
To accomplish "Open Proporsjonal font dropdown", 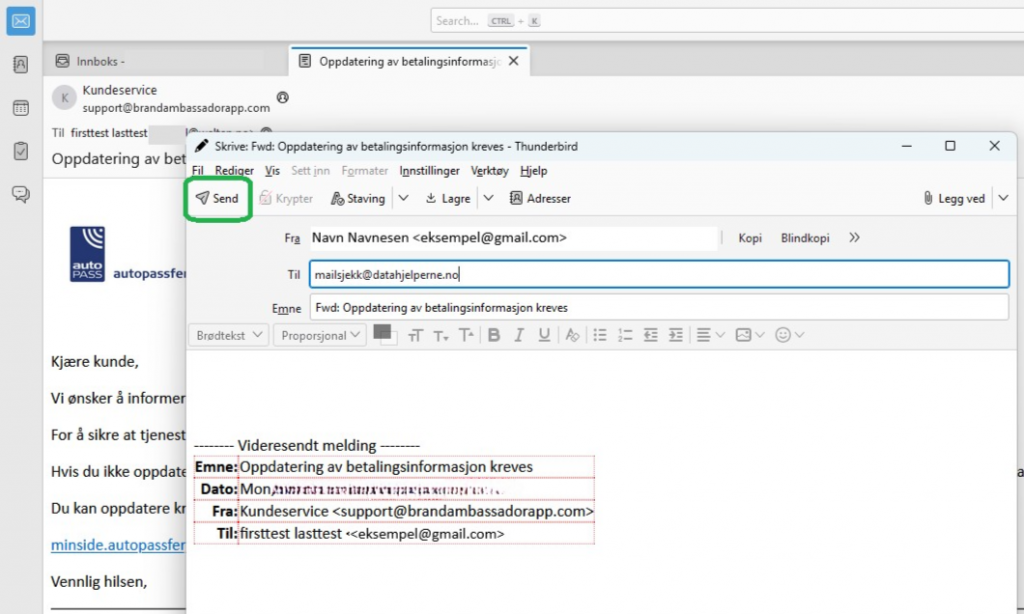I will [x=319, y=335].
